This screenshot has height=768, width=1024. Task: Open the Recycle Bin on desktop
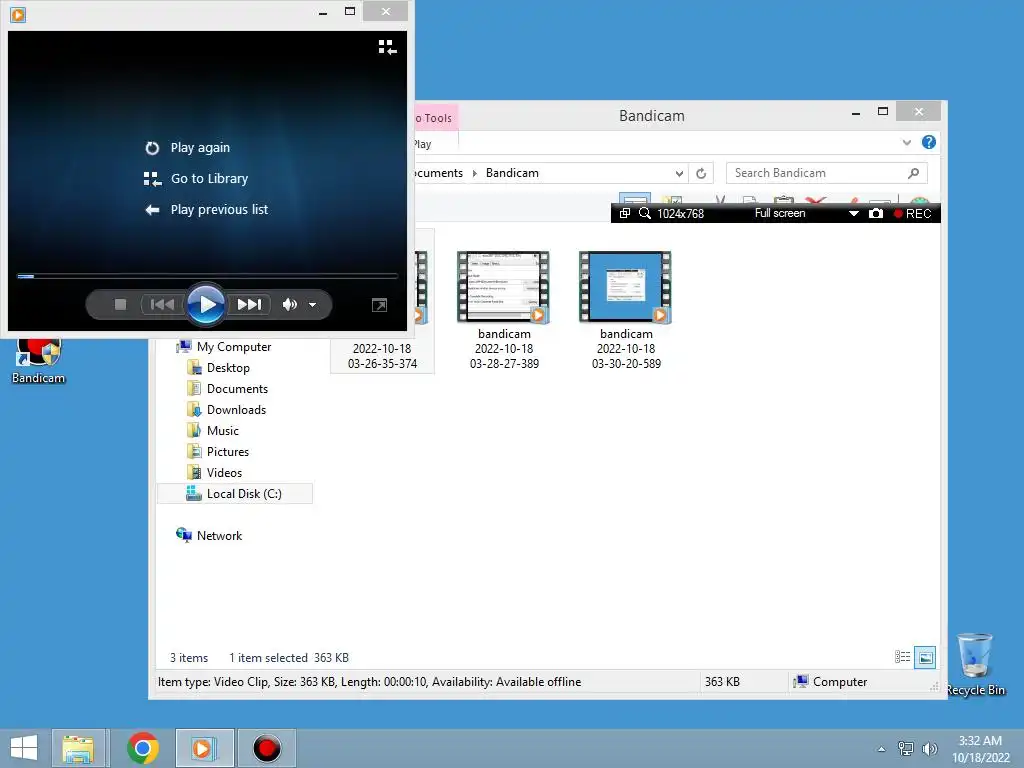975,665
